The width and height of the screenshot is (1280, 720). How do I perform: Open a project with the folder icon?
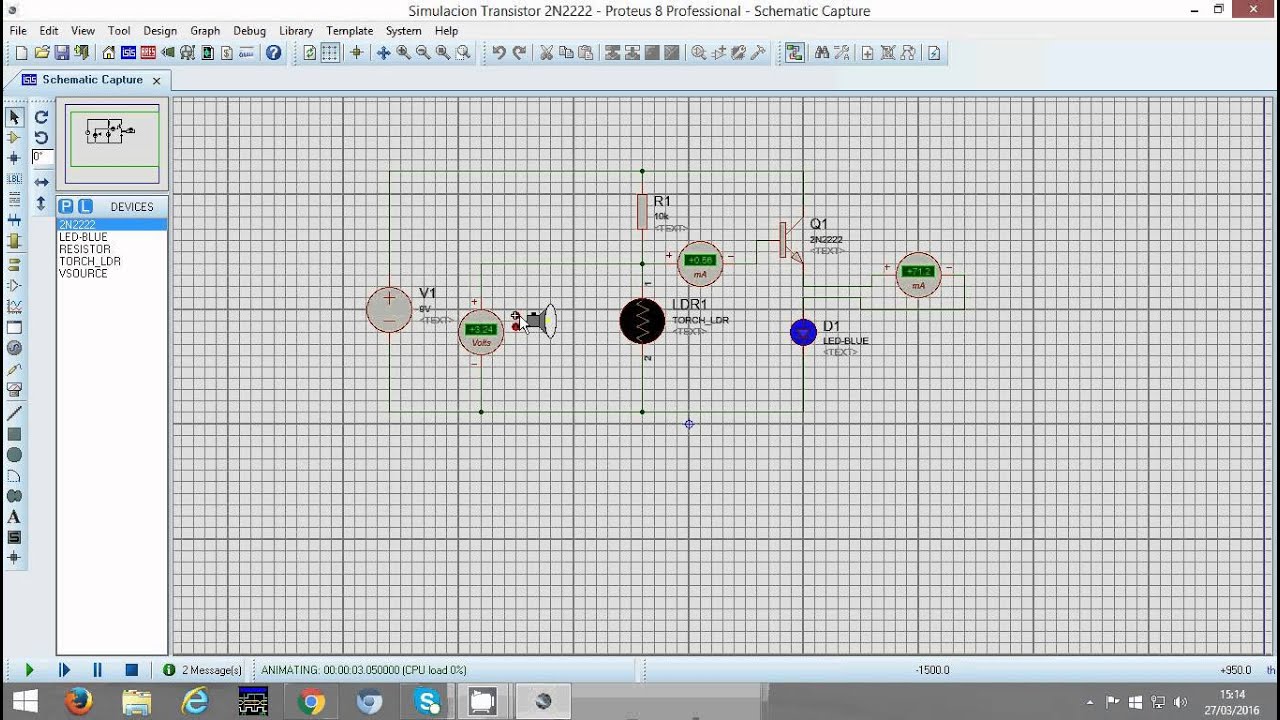(x=42, y=53)
